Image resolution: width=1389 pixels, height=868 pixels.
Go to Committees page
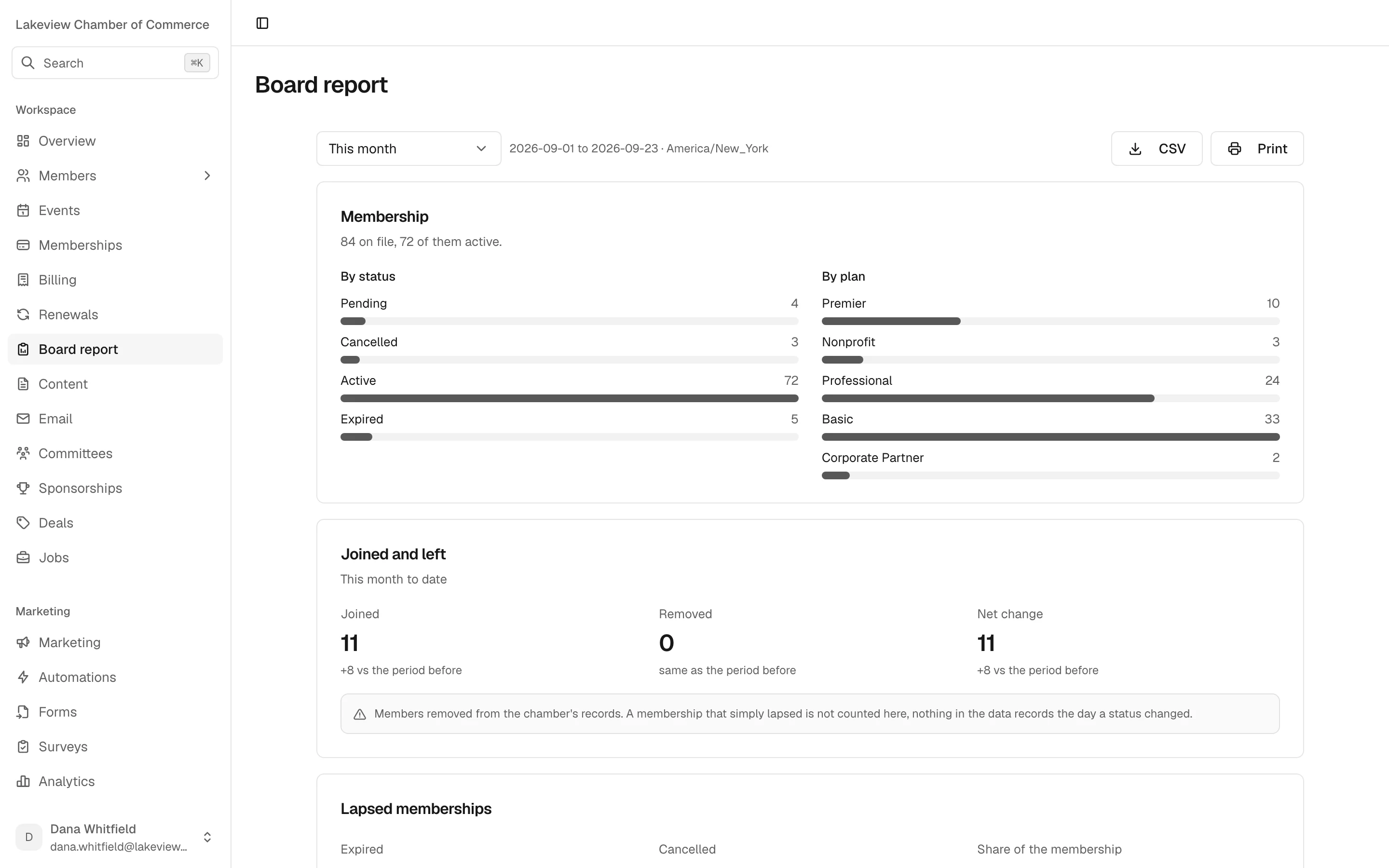(x=115, y=453)
